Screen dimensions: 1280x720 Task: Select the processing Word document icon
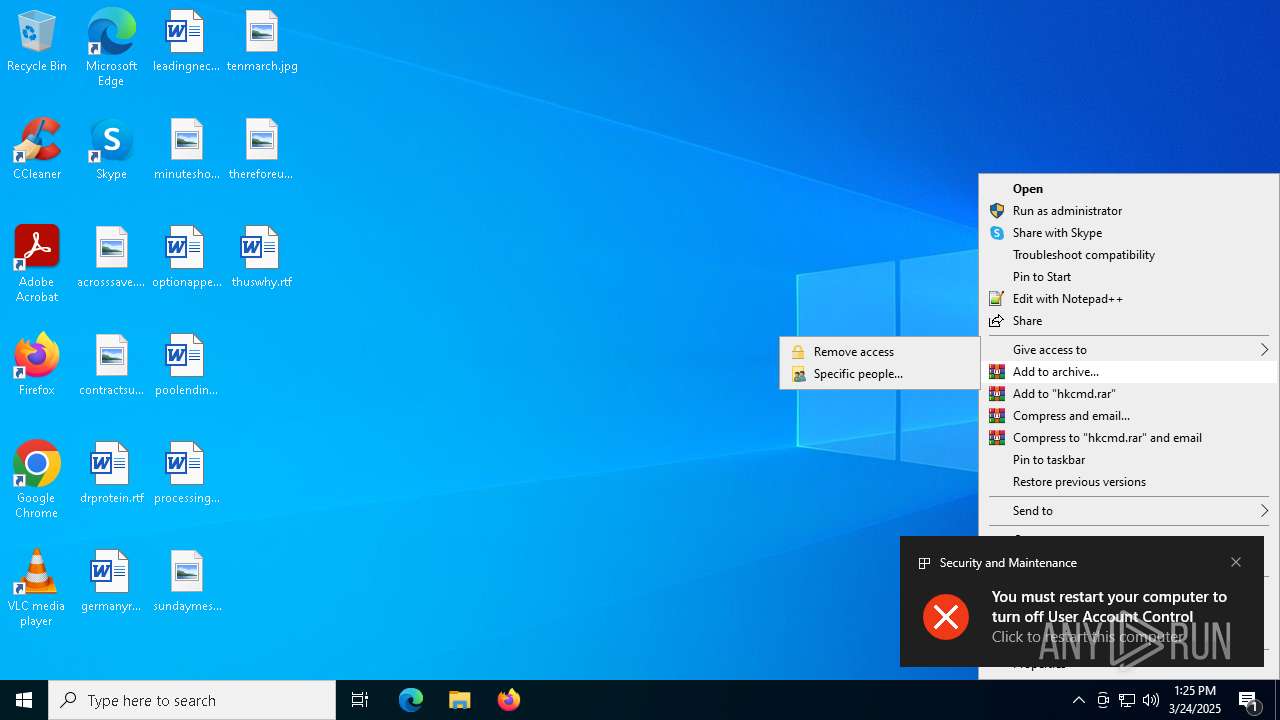click(186, 474)
